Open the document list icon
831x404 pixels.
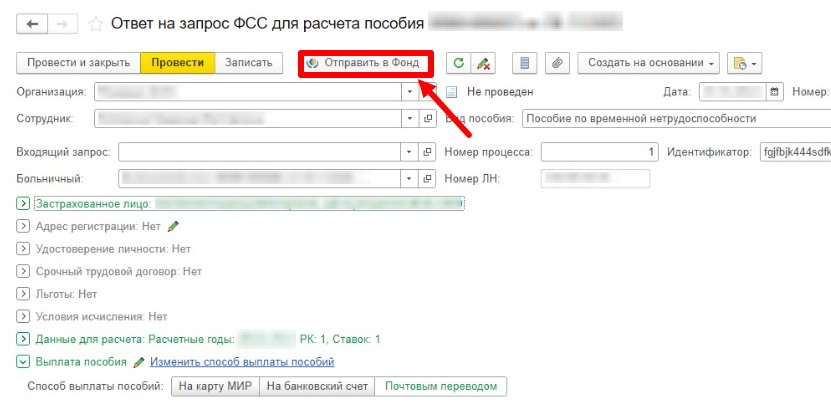525,63
